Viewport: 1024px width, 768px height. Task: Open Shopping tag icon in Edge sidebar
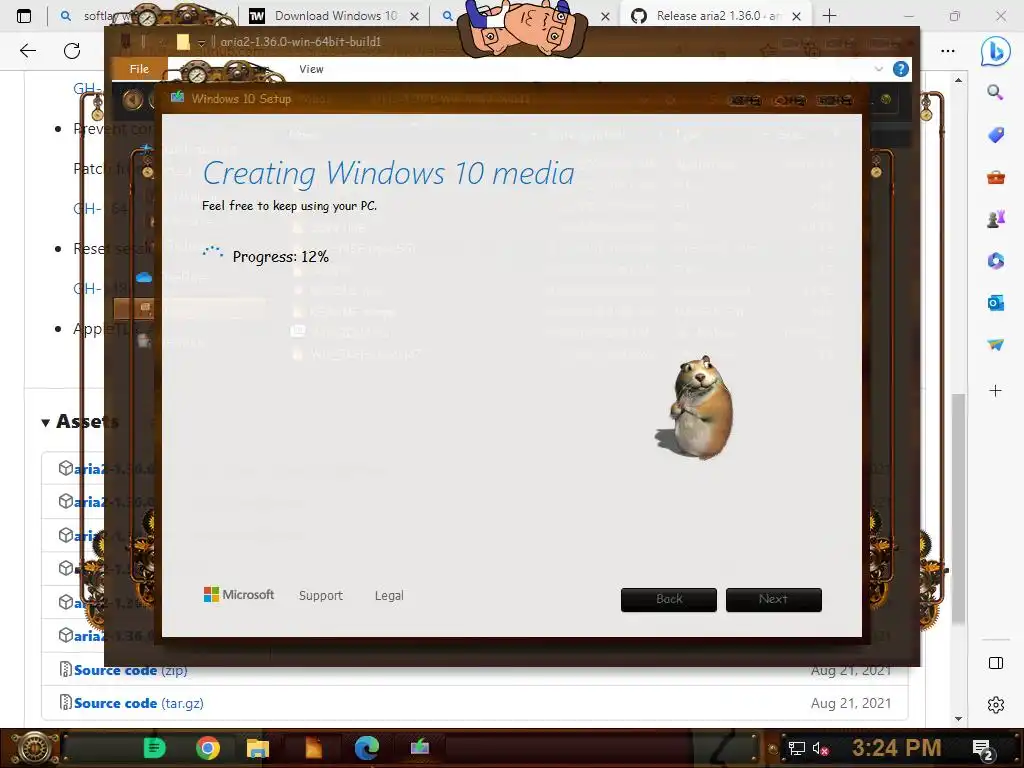(x=995, y=135)
